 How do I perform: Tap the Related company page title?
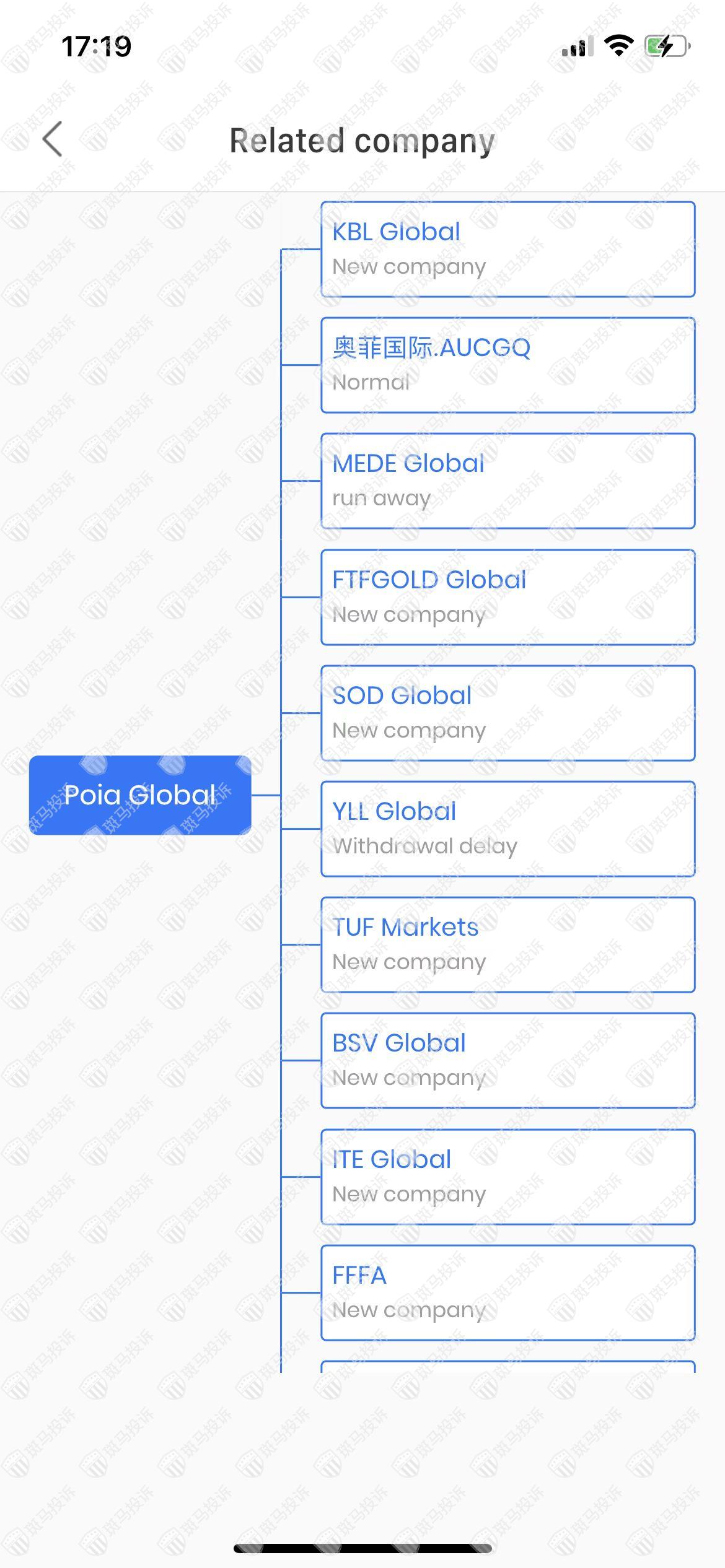pos(362,141)
